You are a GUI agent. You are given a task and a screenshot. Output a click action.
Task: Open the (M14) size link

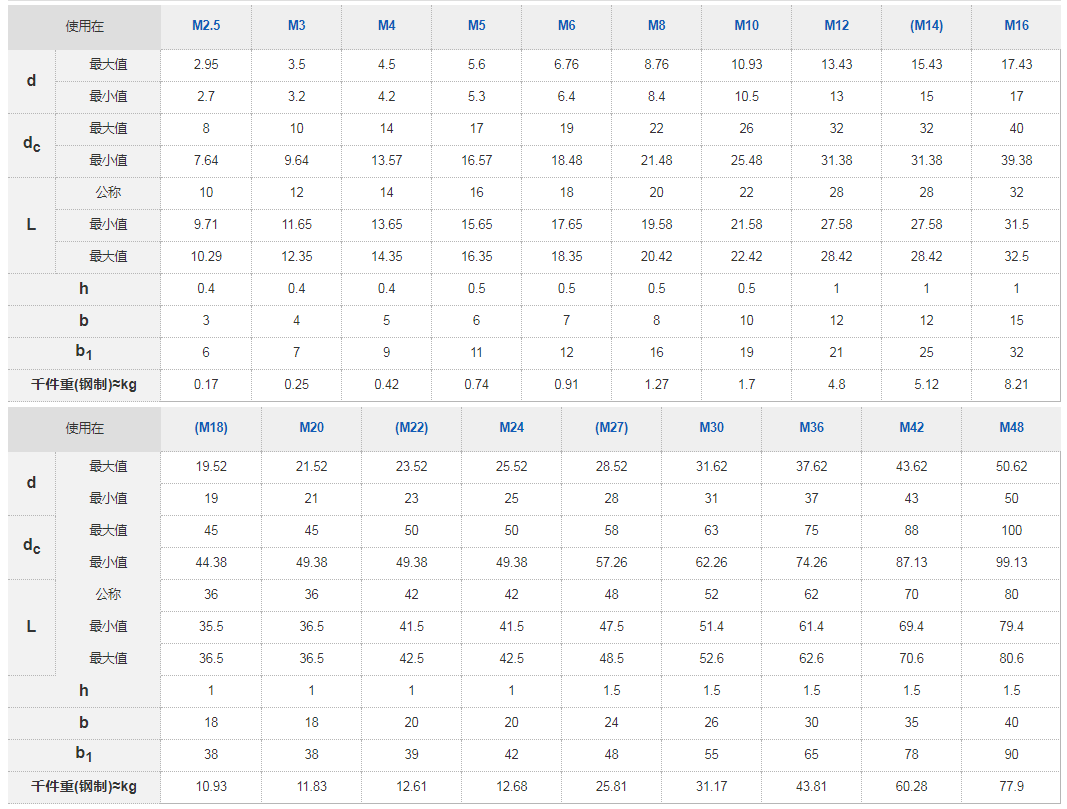926,26
